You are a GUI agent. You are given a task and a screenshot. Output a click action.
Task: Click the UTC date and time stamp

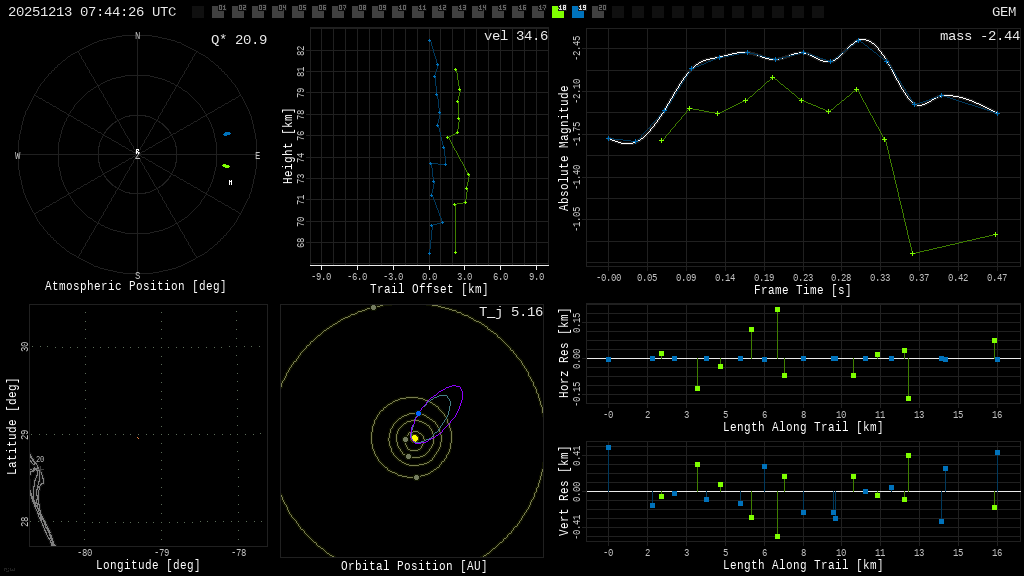point(92,12)
